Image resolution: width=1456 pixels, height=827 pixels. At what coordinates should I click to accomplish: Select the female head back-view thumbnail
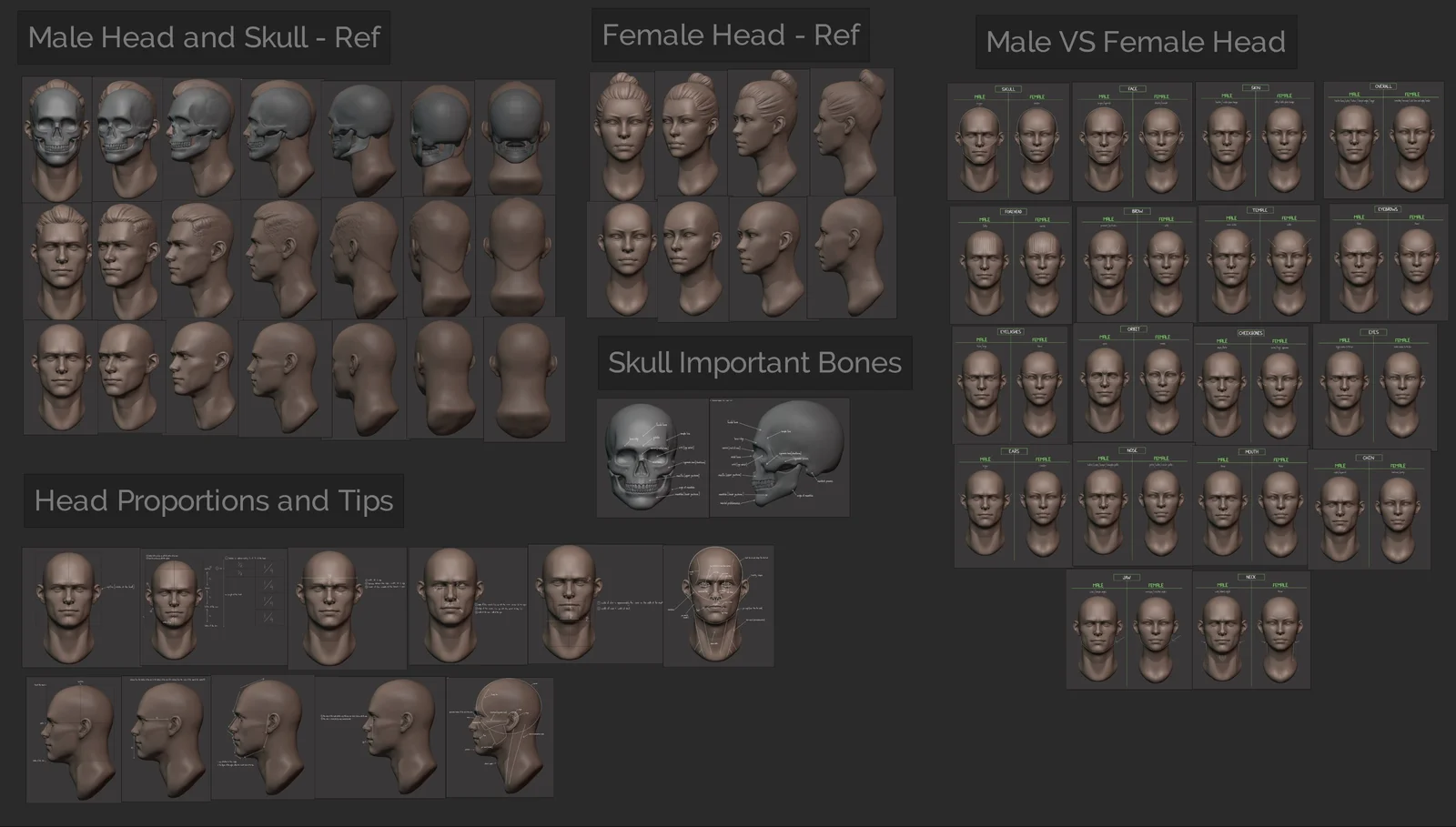click(x=851, y=259)
